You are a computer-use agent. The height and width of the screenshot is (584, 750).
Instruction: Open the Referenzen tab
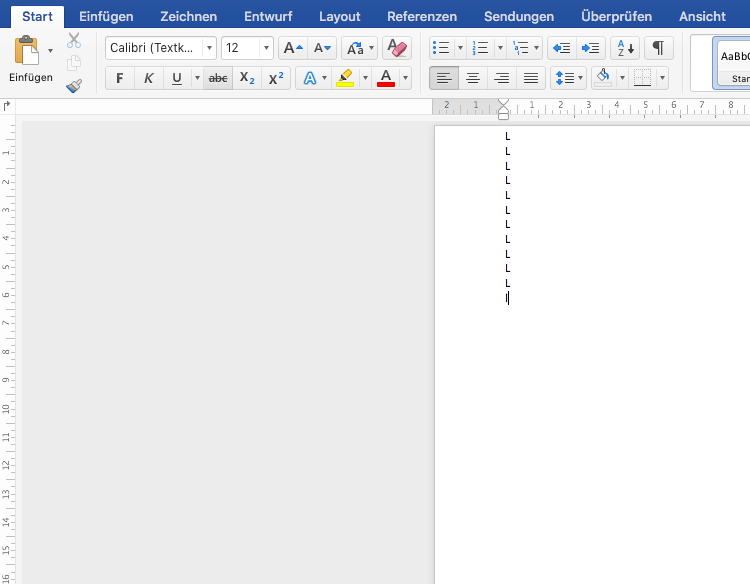[x=422, y=16]
